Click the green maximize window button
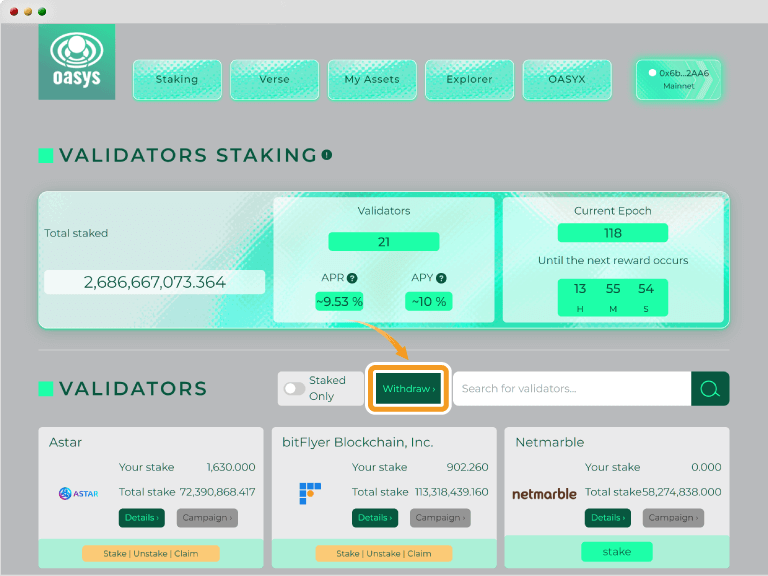Screen dimensions: 768x576 (42, 11)
